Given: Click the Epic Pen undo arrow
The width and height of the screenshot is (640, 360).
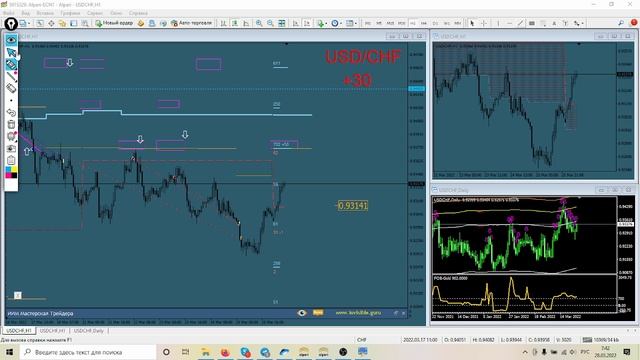Looking at the screenshot, I should click(11, 112).
